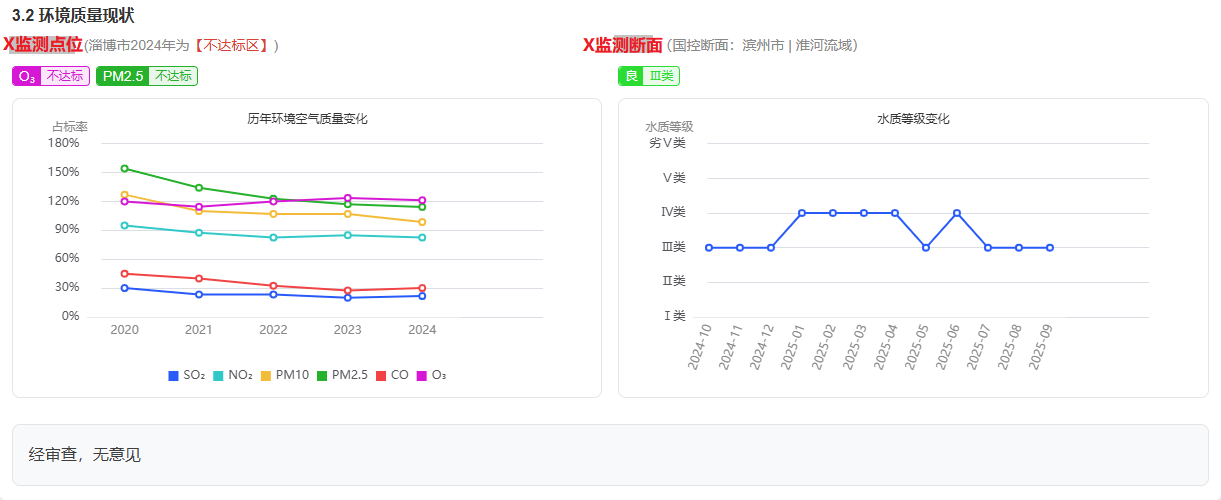Click the water quality point at 2024-10
This screenshot has height=500, width=1221.
tap(709, 248)
